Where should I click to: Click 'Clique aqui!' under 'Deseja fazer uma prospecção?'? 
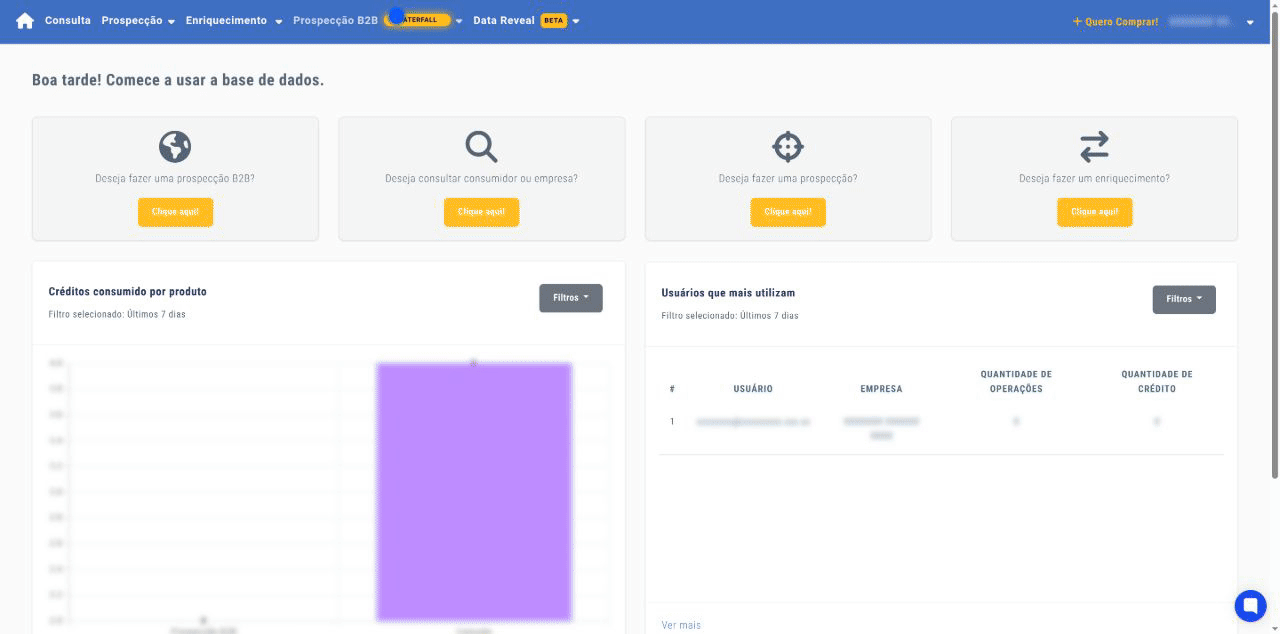pos(788,212)
